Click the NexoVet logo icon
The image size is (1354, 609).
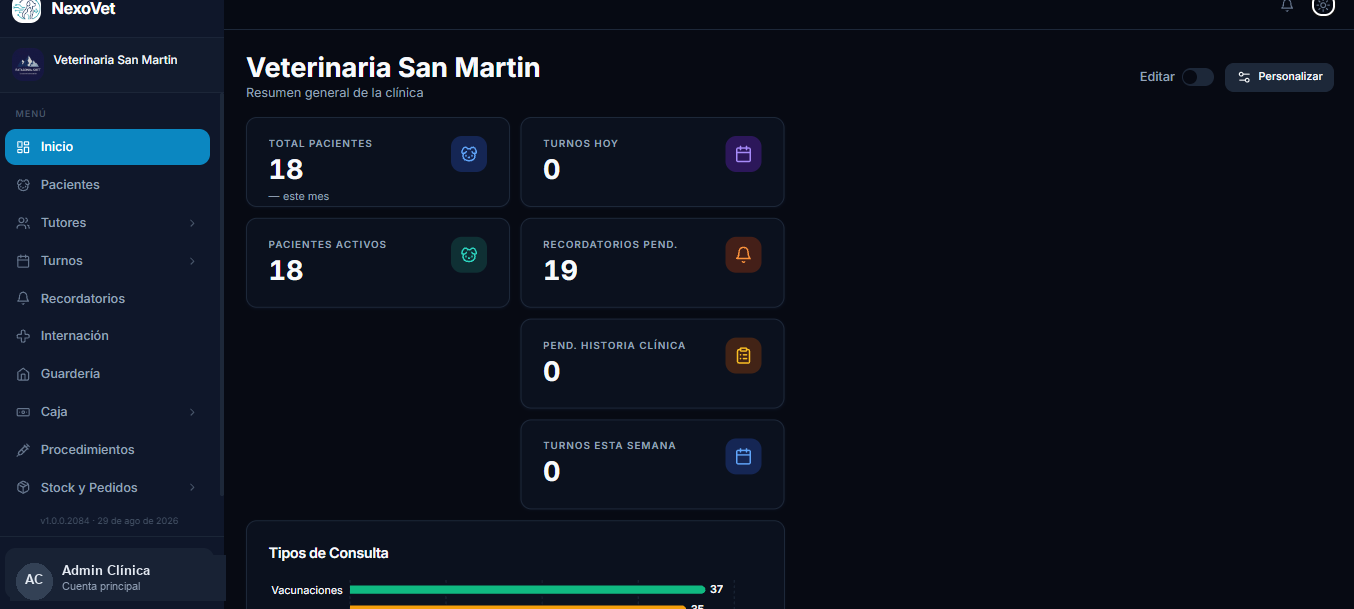pos(27,9)
